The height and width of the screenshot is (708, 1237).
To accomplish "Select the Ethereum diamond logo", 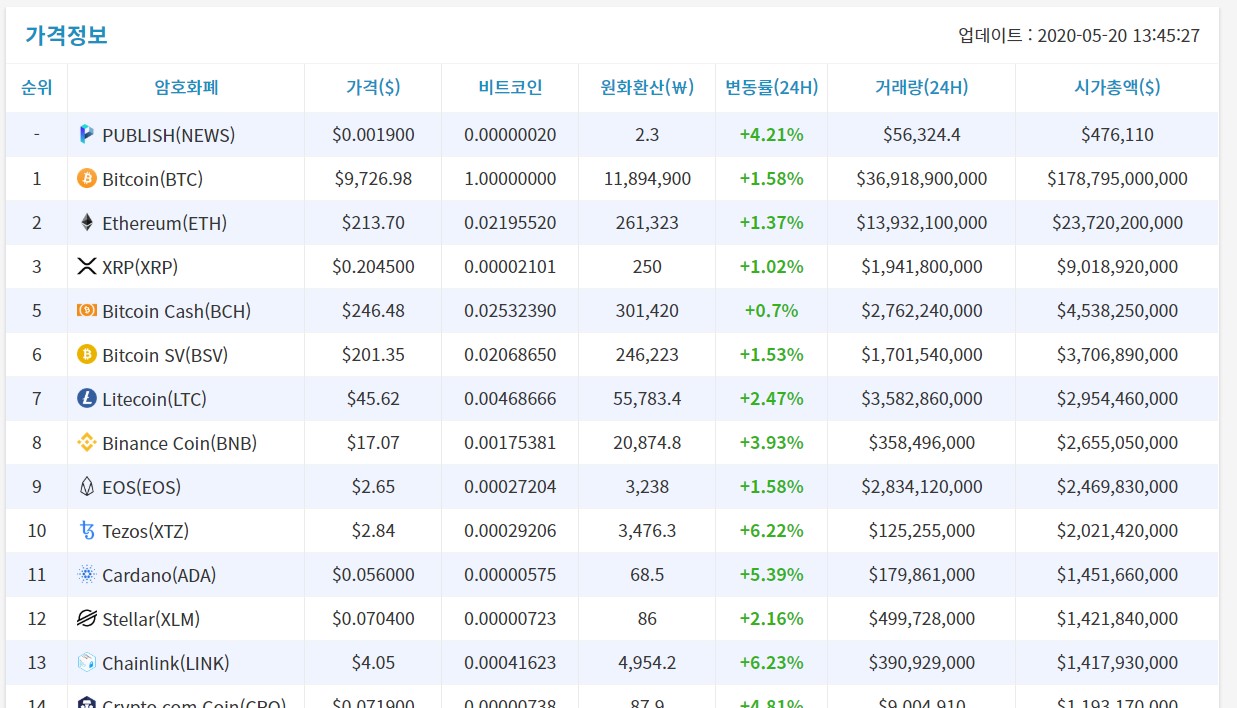I will [87, 222].
